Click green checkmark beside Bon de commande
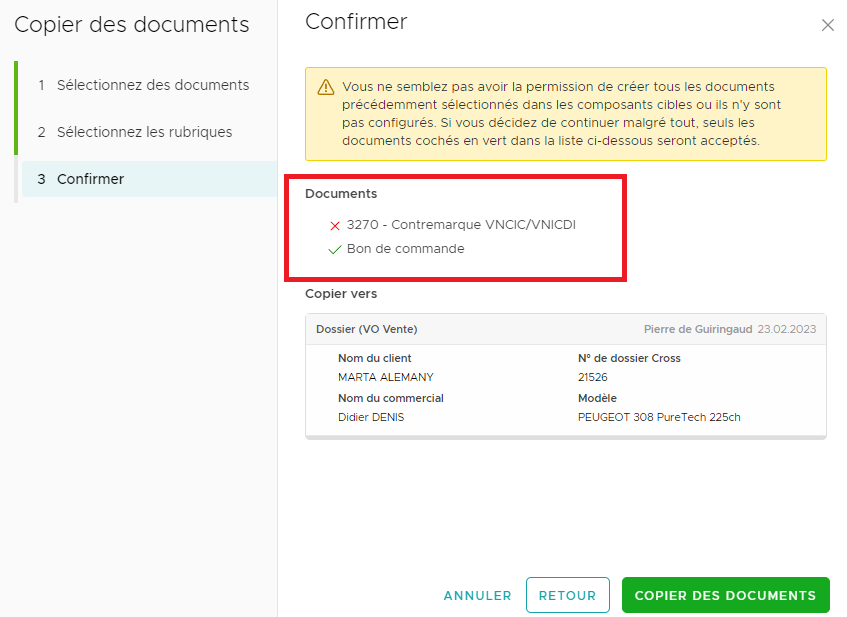This screenshot has width=847, height=617. click(x=335, y=250)
